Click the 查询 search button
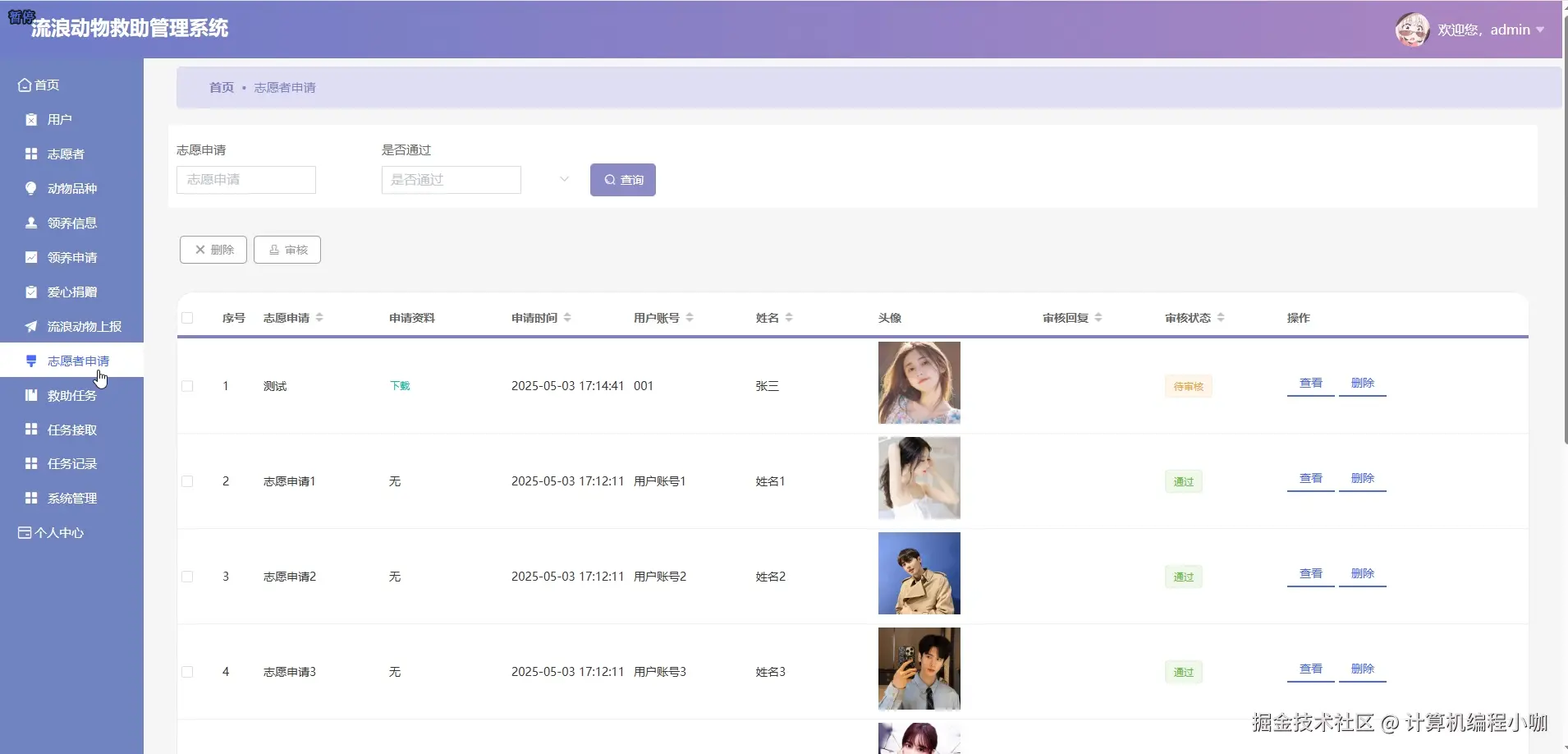Screen dimensions: 1568x754 pos(623,180)
